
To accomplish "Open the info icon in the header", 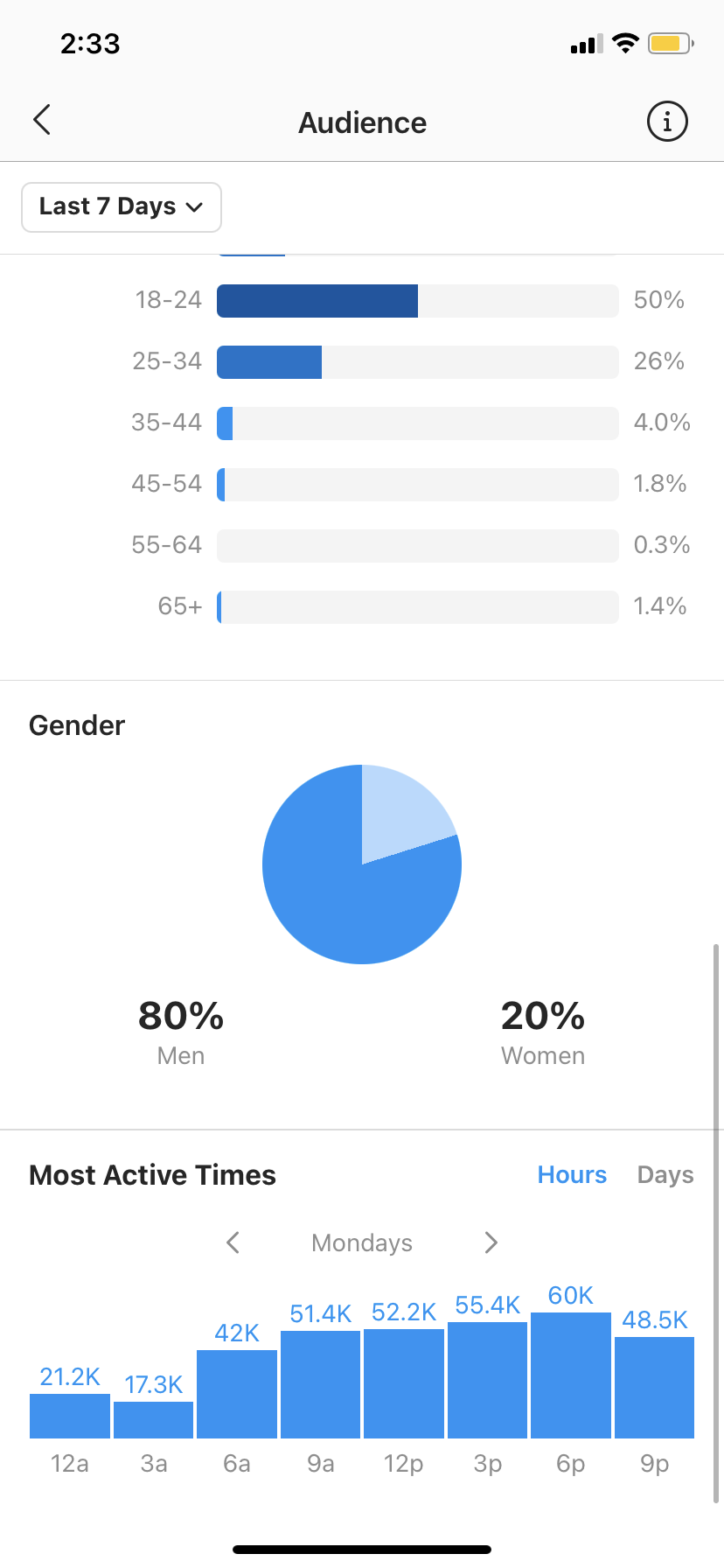I will pos(667,121).
